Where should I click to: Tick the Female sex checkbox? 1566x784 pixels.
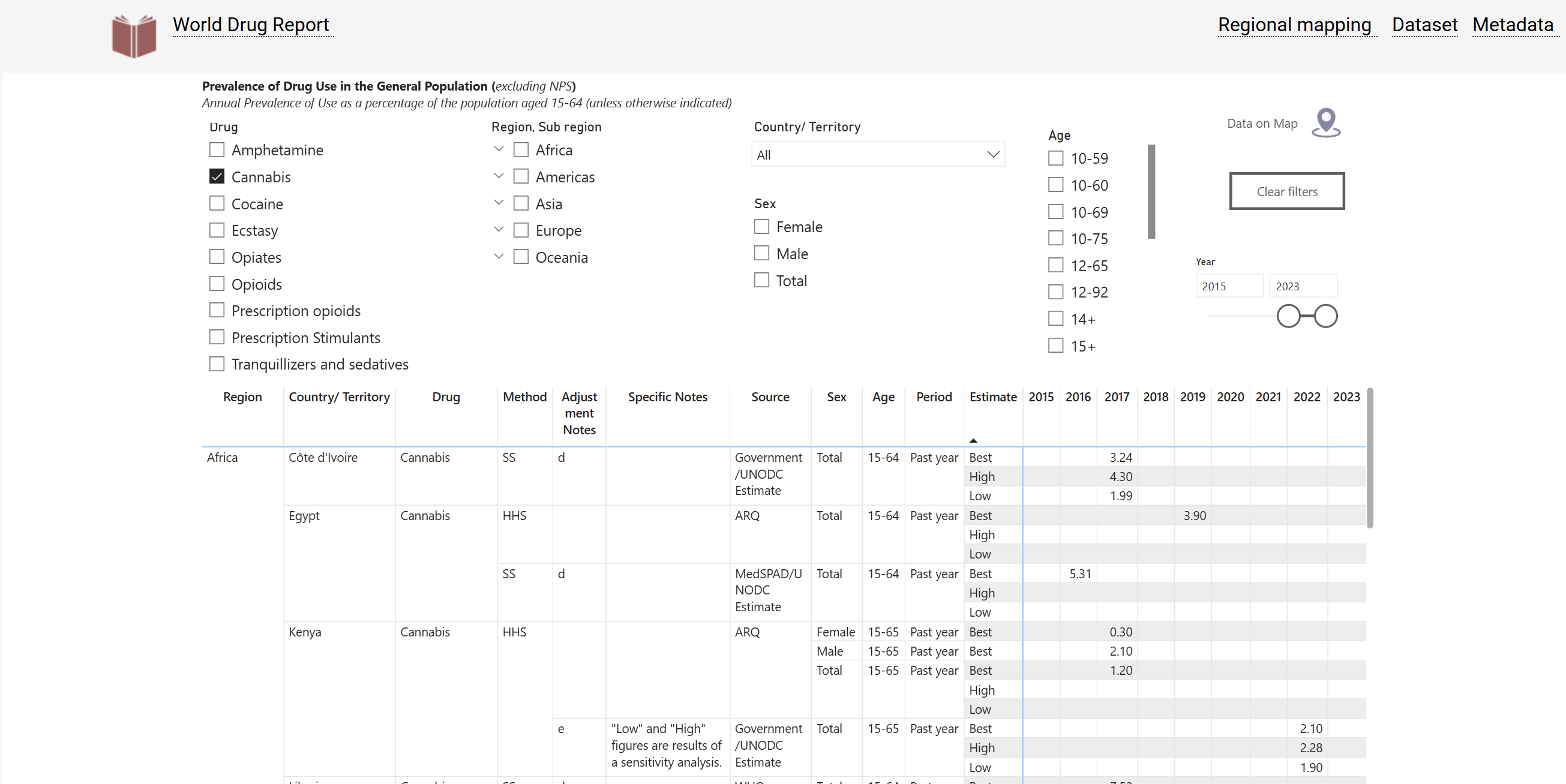tap(761, 226)
